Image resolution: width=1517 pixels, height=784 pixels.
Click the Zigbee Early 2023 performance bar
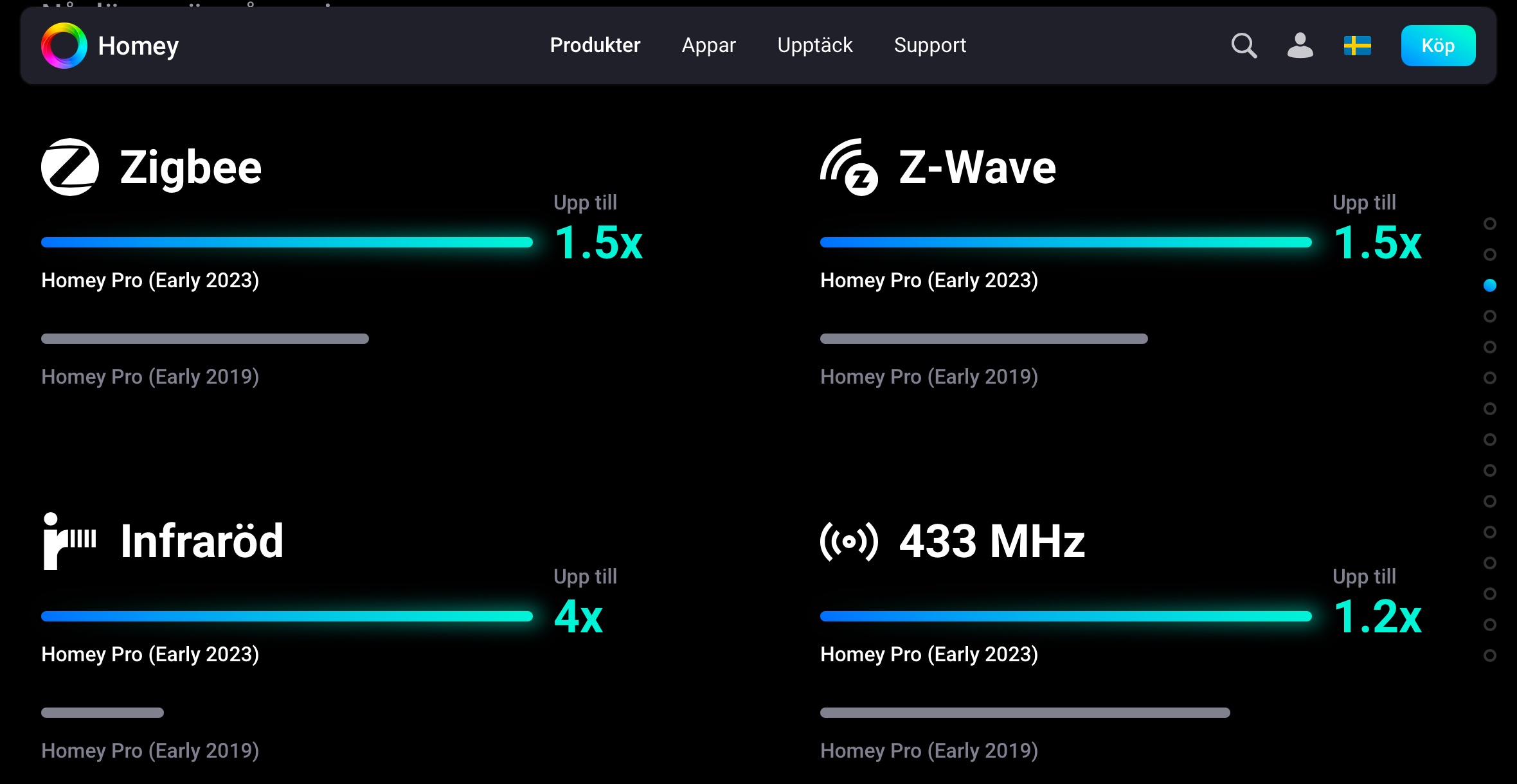coord(287,242)
